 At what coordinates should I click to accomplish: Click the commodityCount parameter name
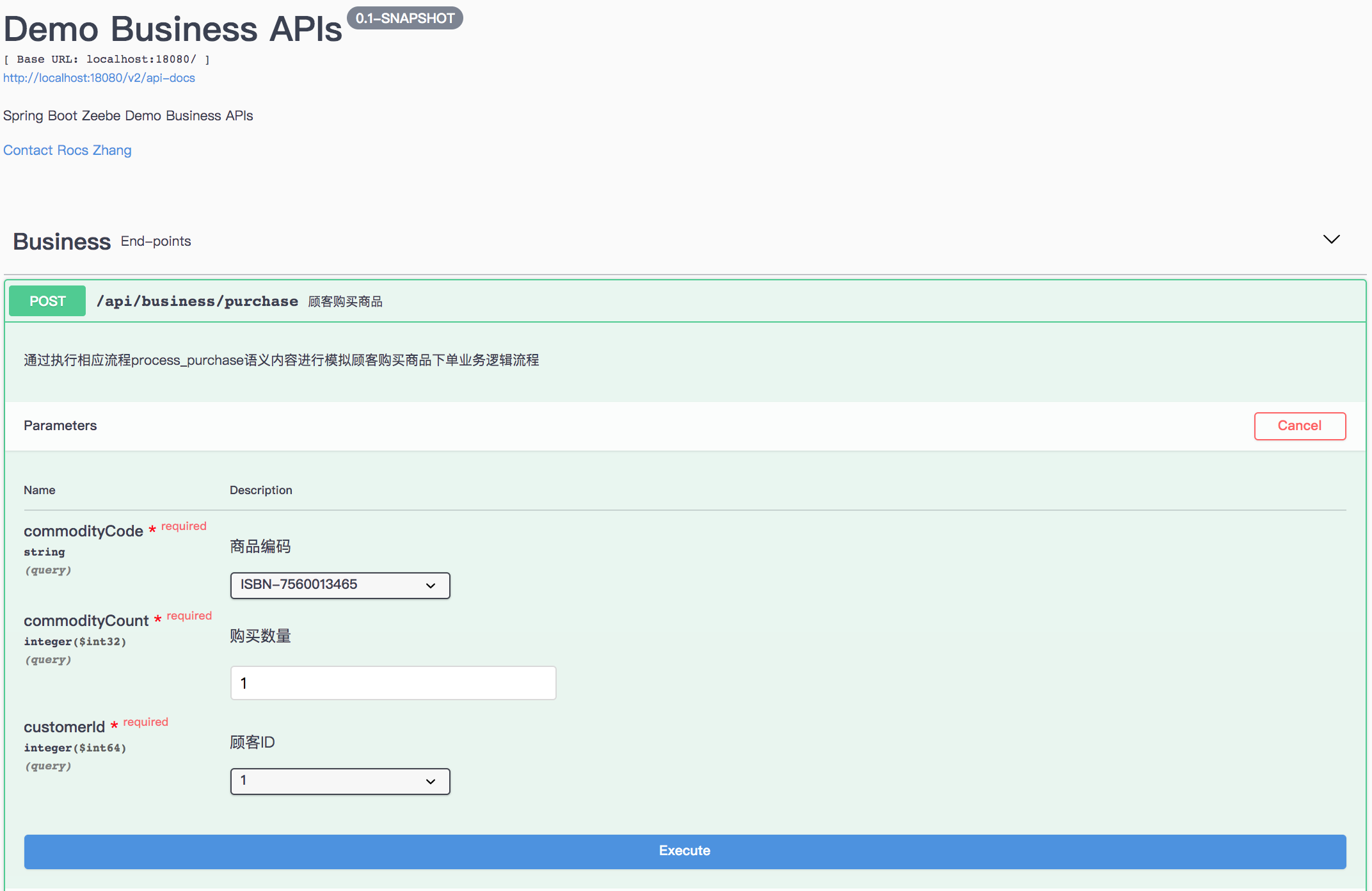[x=86, y=621]
